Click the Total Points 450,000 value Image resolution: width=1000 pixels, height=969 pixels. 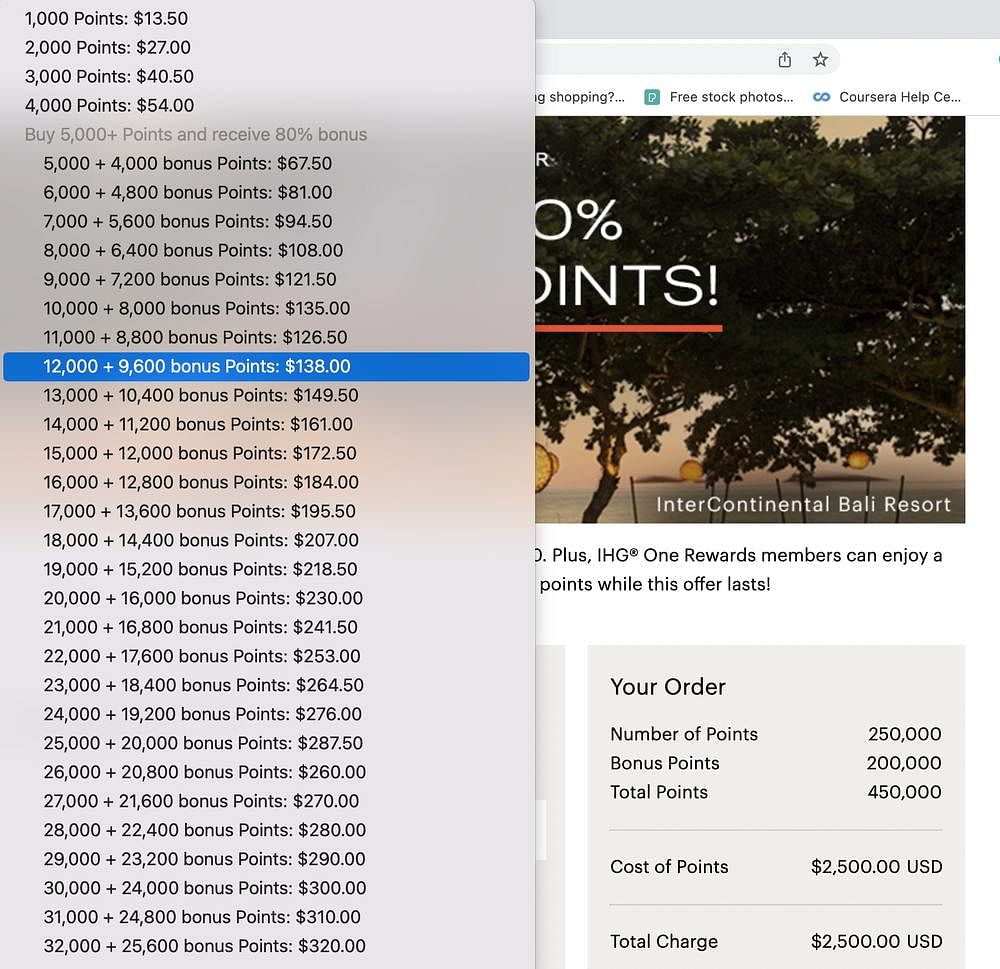(904, 792)
